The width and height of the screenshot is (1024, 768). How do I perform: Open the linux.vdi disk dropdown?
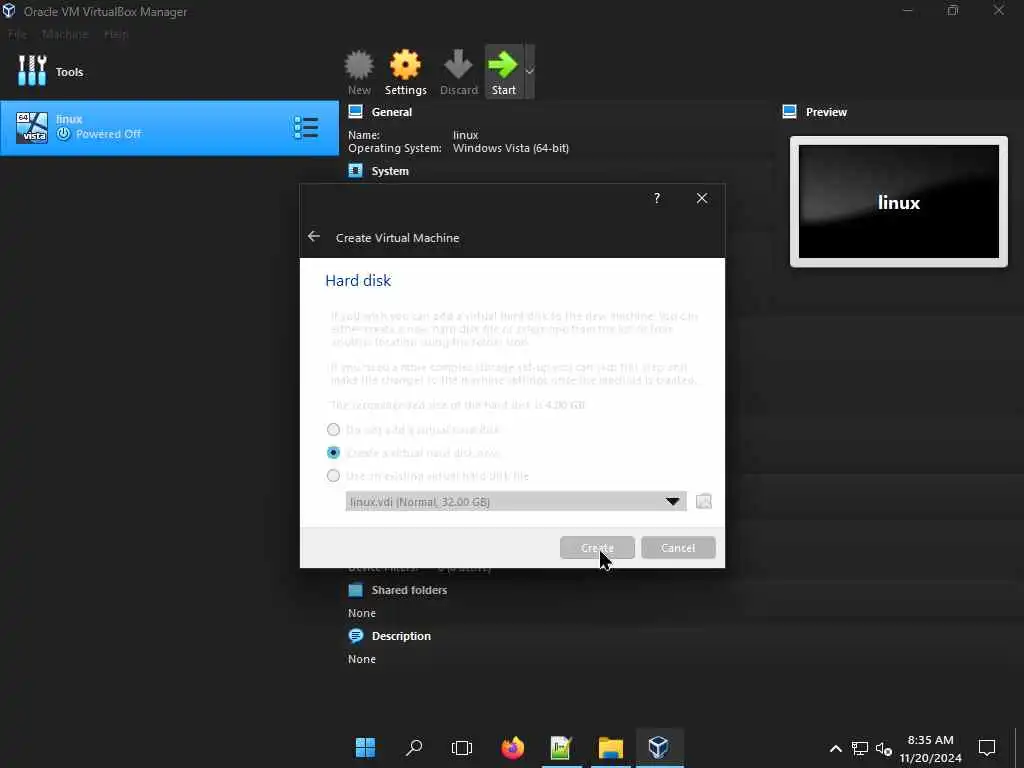click(x=516, y=502)
